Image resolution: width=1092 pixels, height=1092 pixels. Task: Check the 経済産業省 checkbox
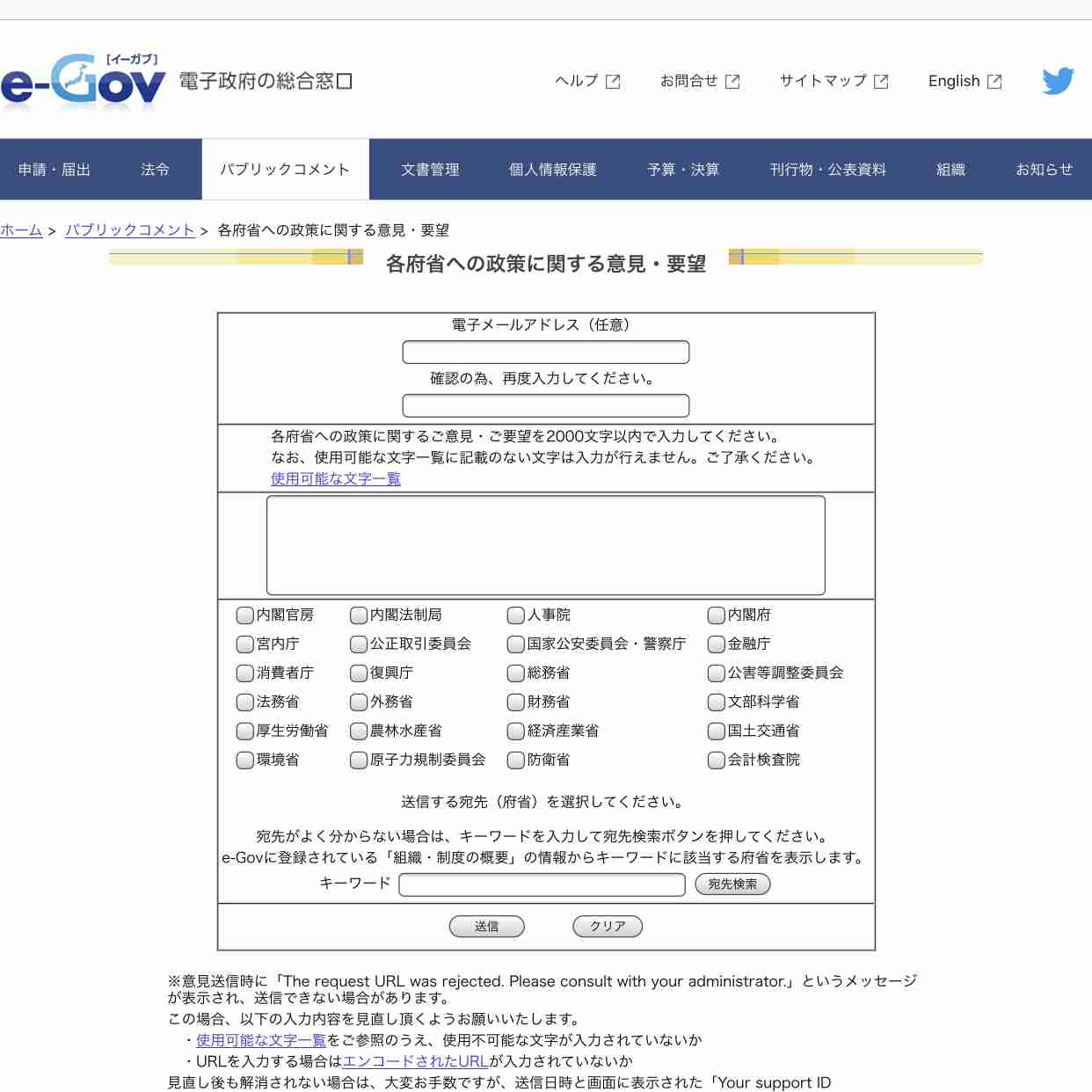[516, 732]
